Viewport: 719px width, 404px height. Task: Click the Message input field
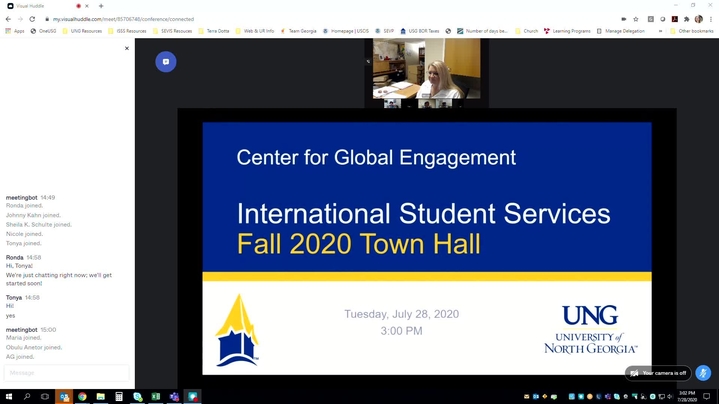click(66, 373)
